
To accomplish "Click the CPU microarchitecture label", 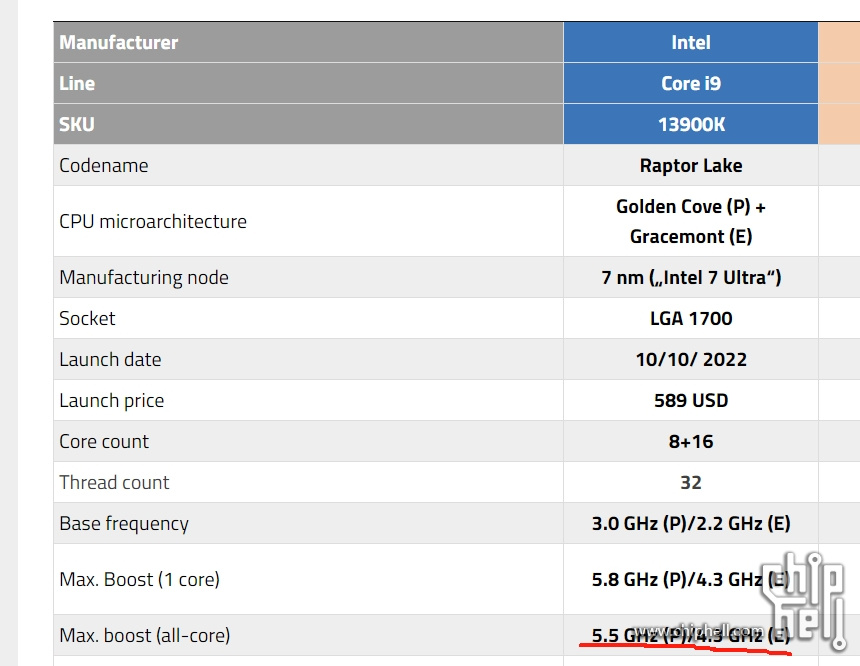I will (153, 222).
